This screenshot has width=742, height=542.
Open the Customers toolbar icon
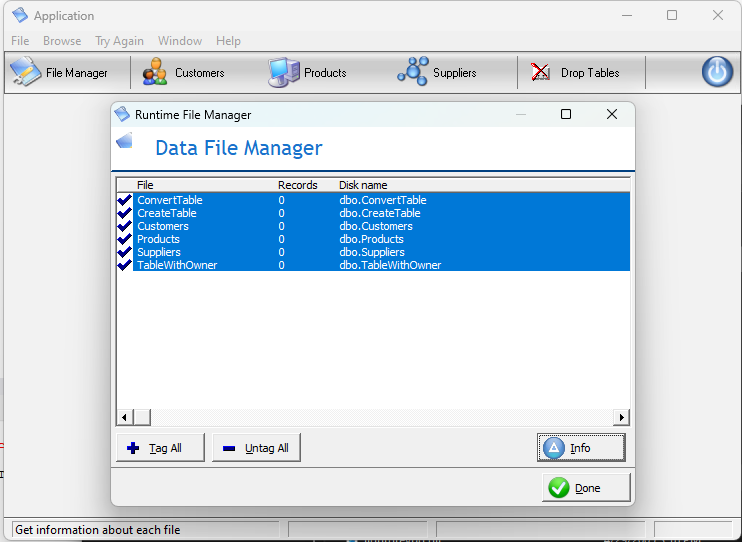[155, 73]
